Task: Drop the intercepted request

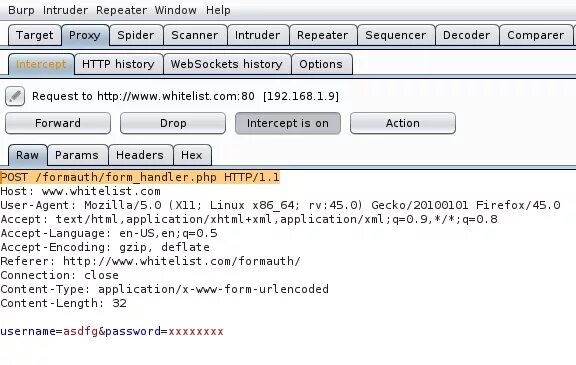Action: pyautogui.click(x=173, y=123)
